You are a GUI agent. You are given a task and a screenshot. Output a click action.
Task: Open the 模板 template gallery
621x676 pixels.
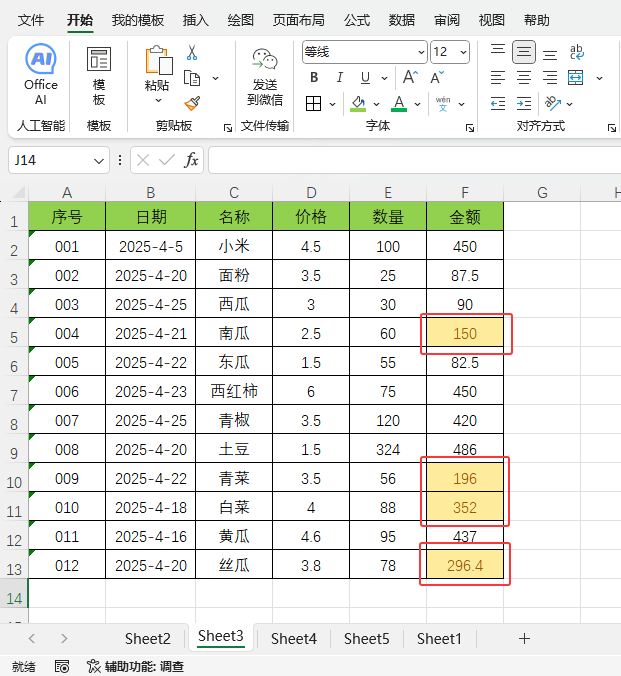point(99,76)
